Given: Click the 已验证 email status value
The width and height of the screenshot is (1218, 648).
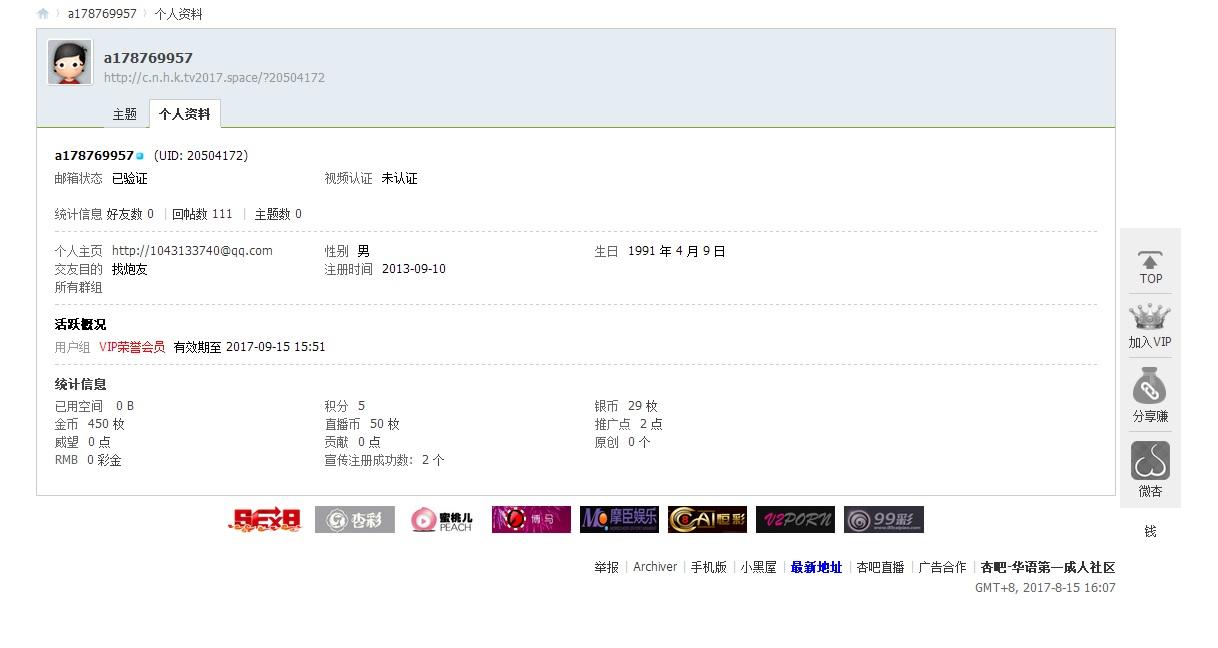Looking at the screenshot, I should point(130,179).
